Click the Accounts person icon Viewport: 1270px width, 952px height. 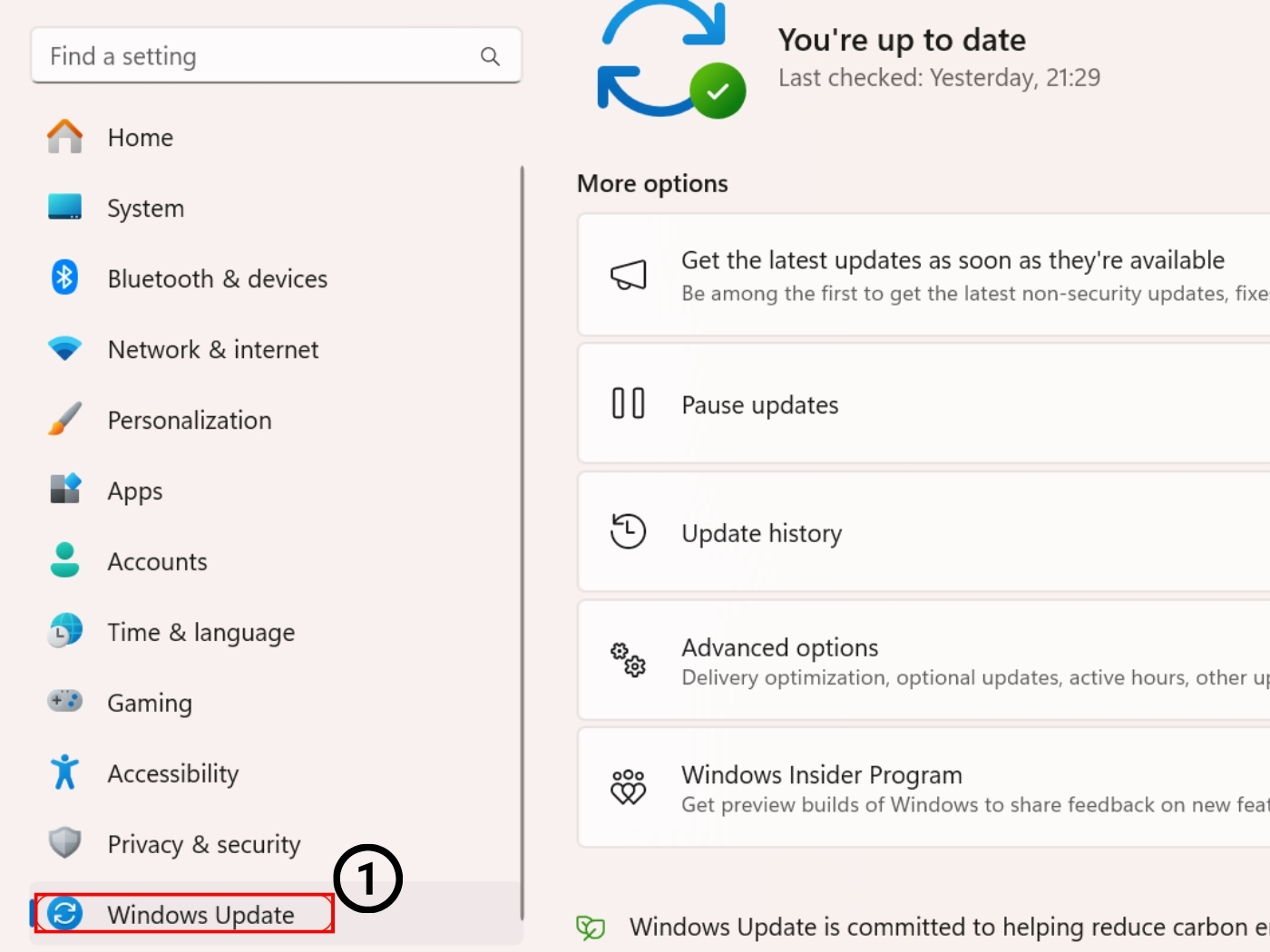64,560
